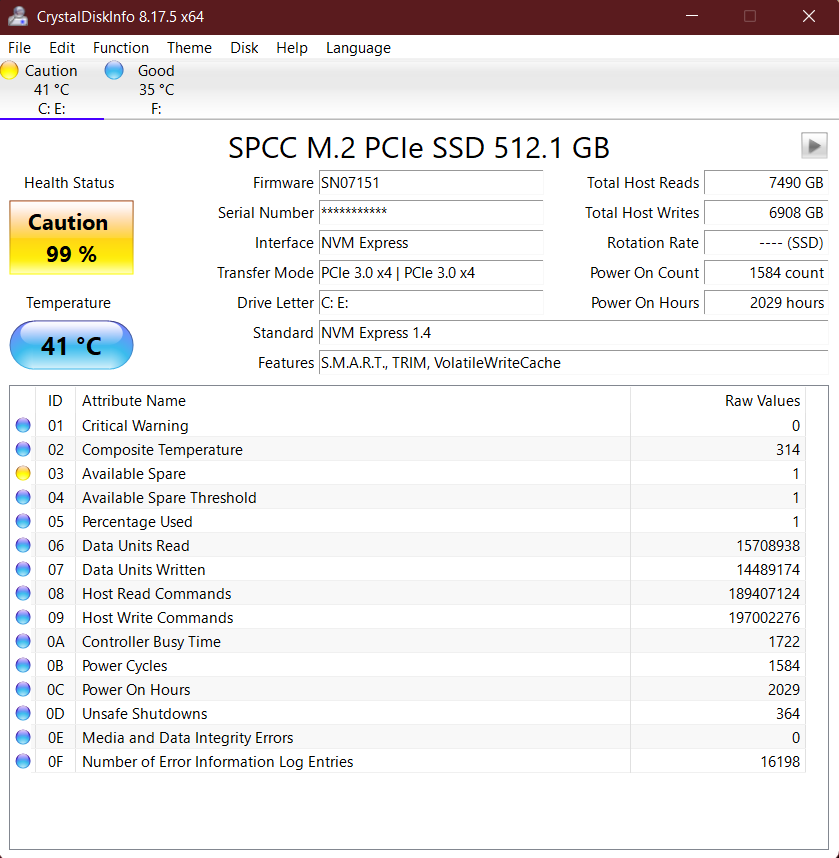The height and width of the screenshot is (858, 839).
Task: Select the Available Spare Threshold attribute name
Action: coord(169,498)
